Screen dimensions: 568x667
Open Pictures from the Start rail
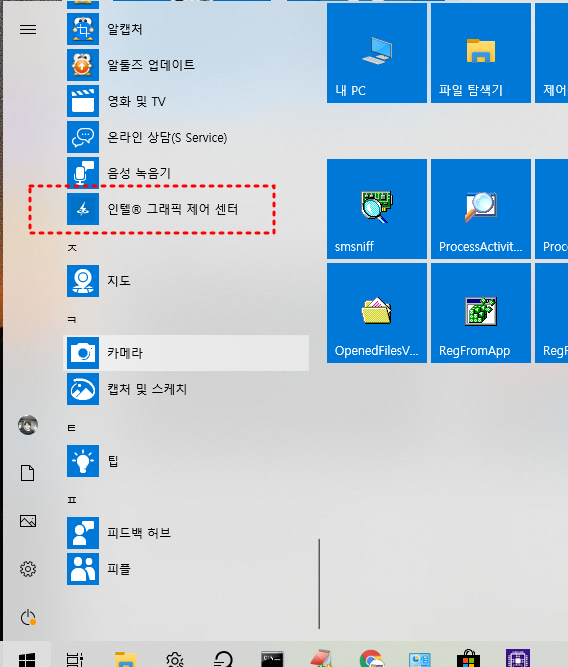click(28, 521)
